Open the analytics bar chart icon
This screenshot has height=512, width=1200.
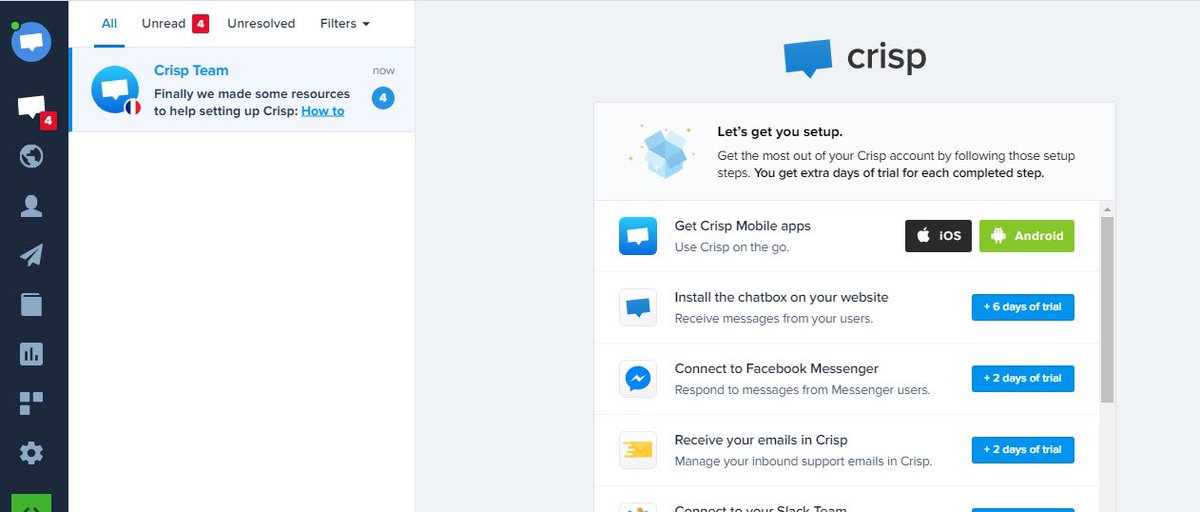(x=31, y=353)
